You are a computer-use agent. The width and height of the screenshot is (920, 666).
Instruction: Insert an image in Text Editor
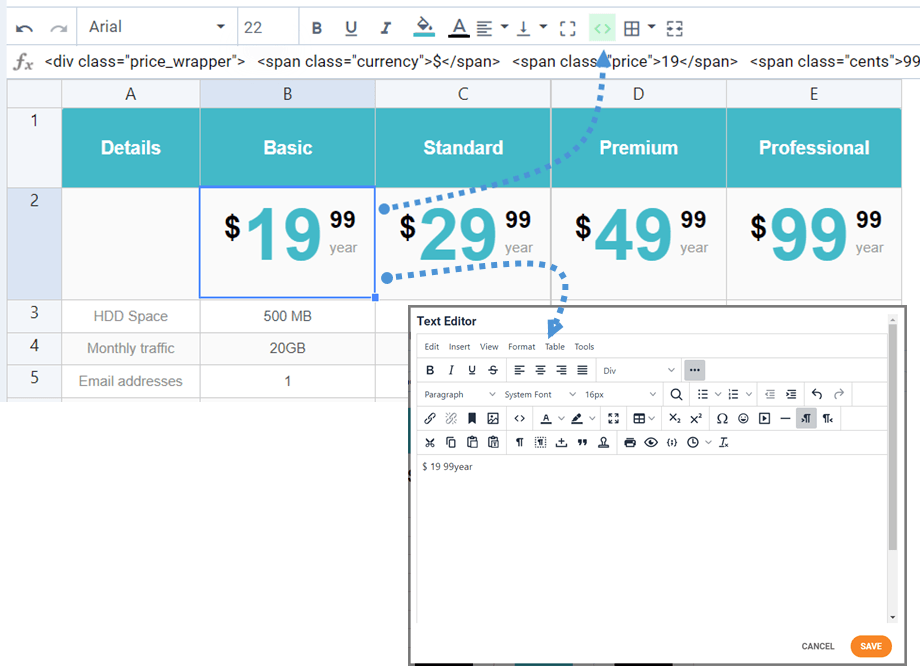click(x=493, y=419)
